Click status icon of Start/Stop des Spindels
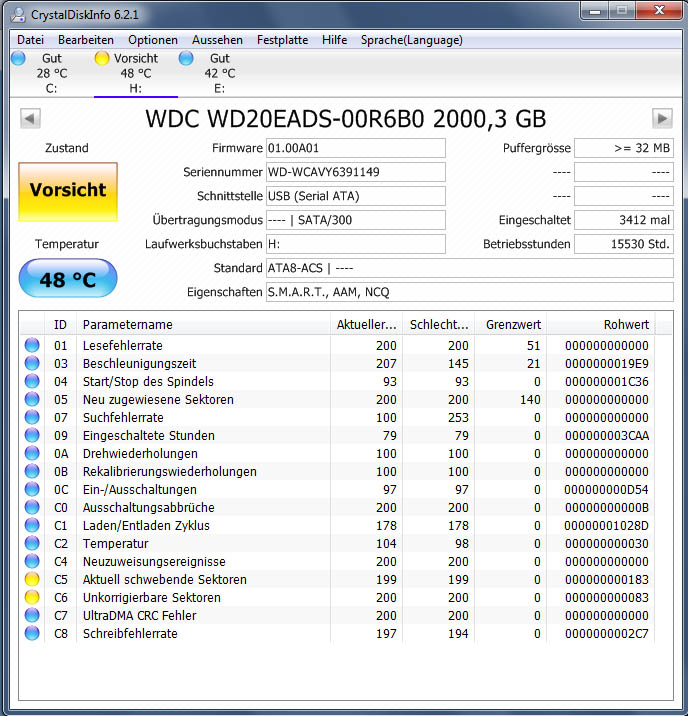 click(x=32, y=381)
